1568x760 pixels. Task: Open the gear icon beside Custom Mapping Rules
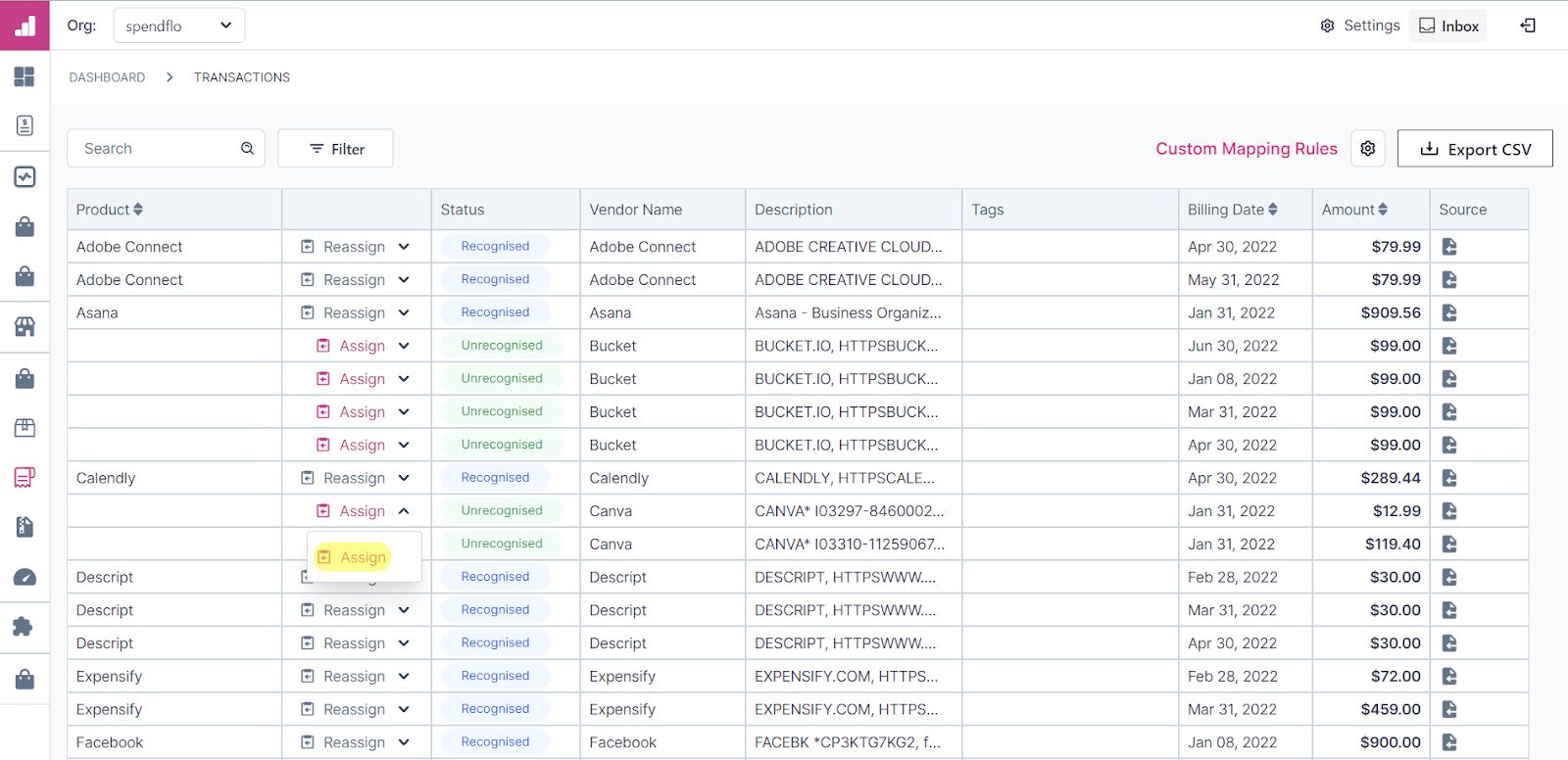point(1368,149)
